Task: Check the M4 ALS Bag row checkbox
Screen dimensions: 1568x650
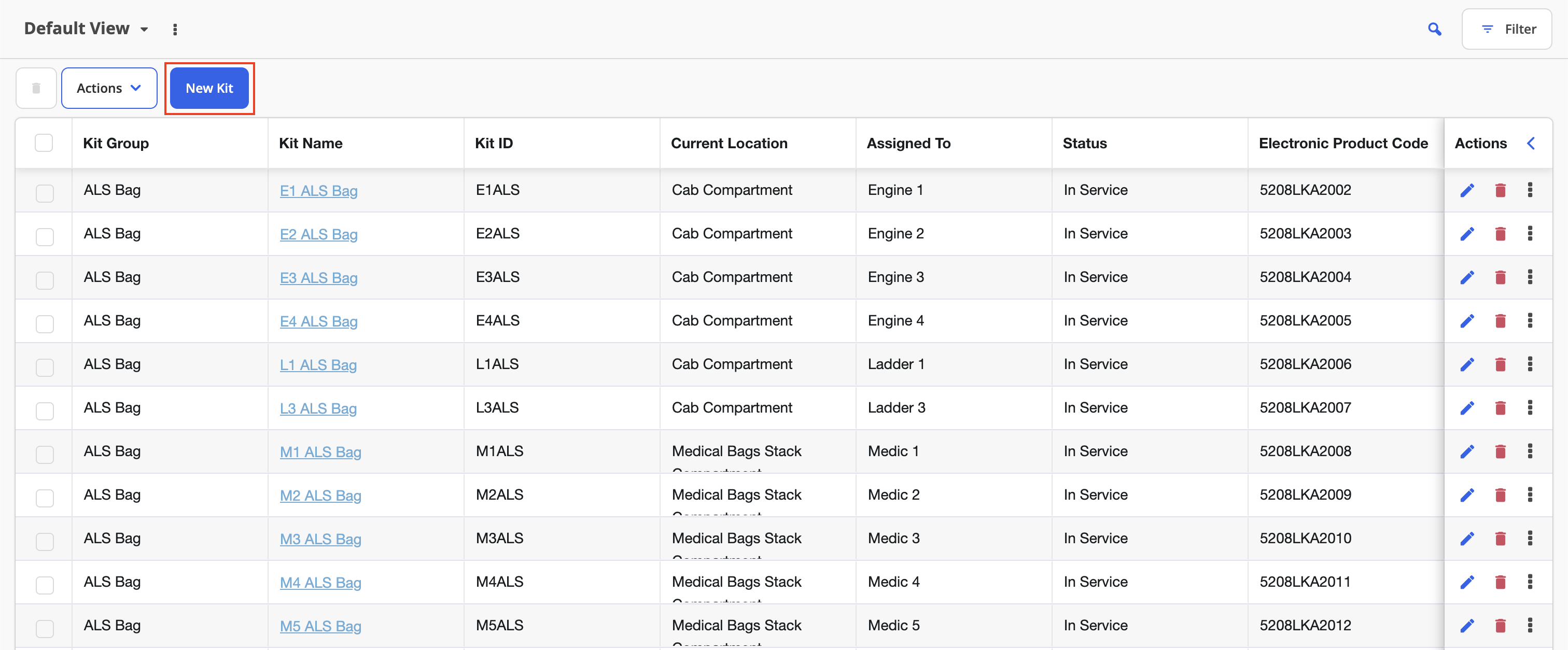Action: (x=45, y=585)
